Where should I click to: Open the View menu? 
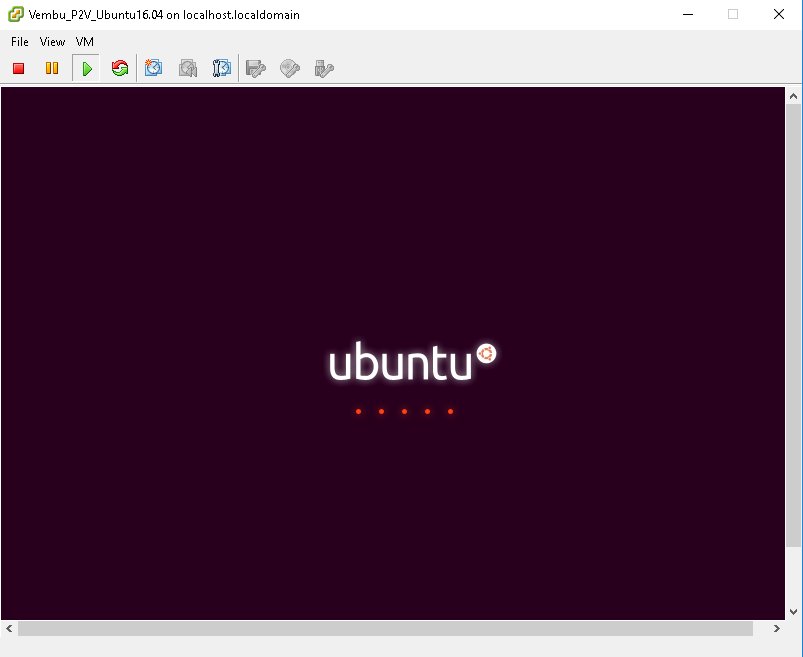tap(52, 42)
